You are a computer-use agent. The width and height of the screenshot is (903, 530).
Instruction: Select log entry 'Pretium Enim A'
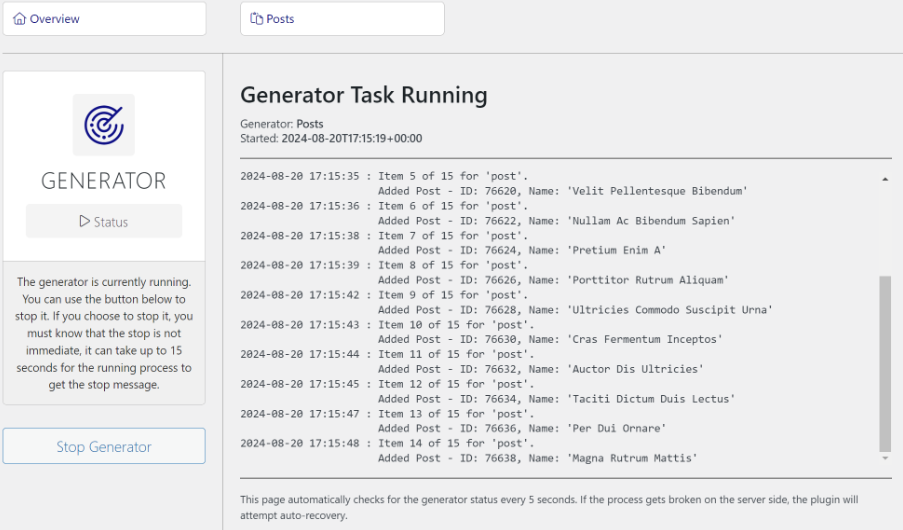pos(522,250)
